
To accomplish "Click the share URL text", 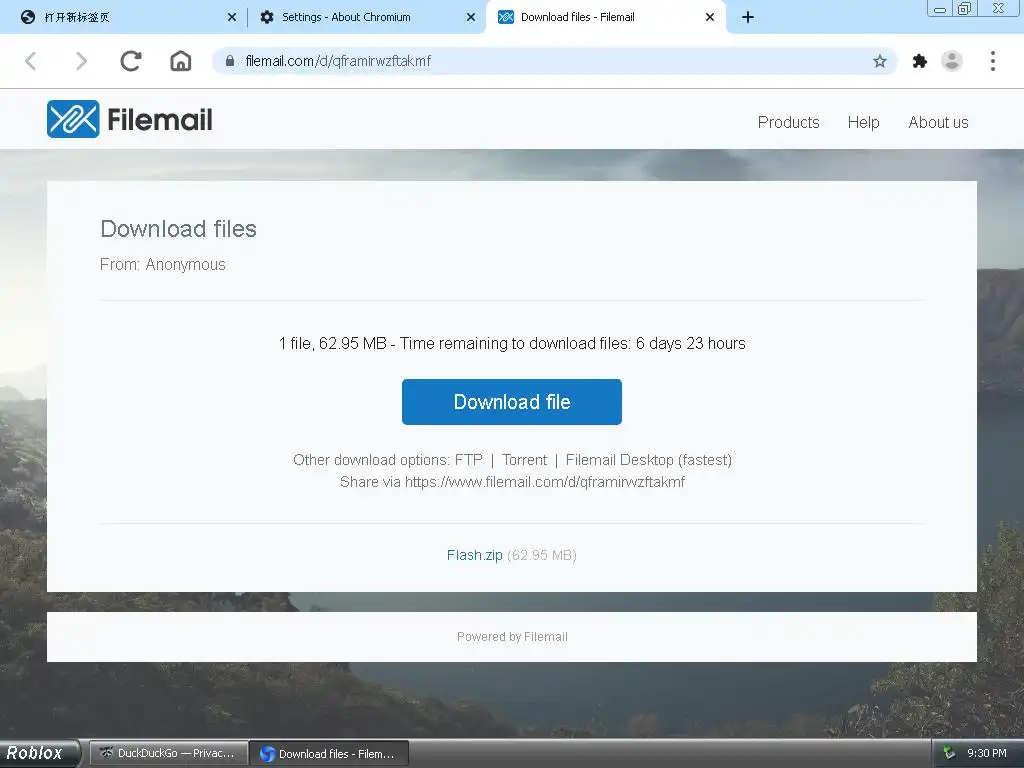I will [x=545, y=482].
